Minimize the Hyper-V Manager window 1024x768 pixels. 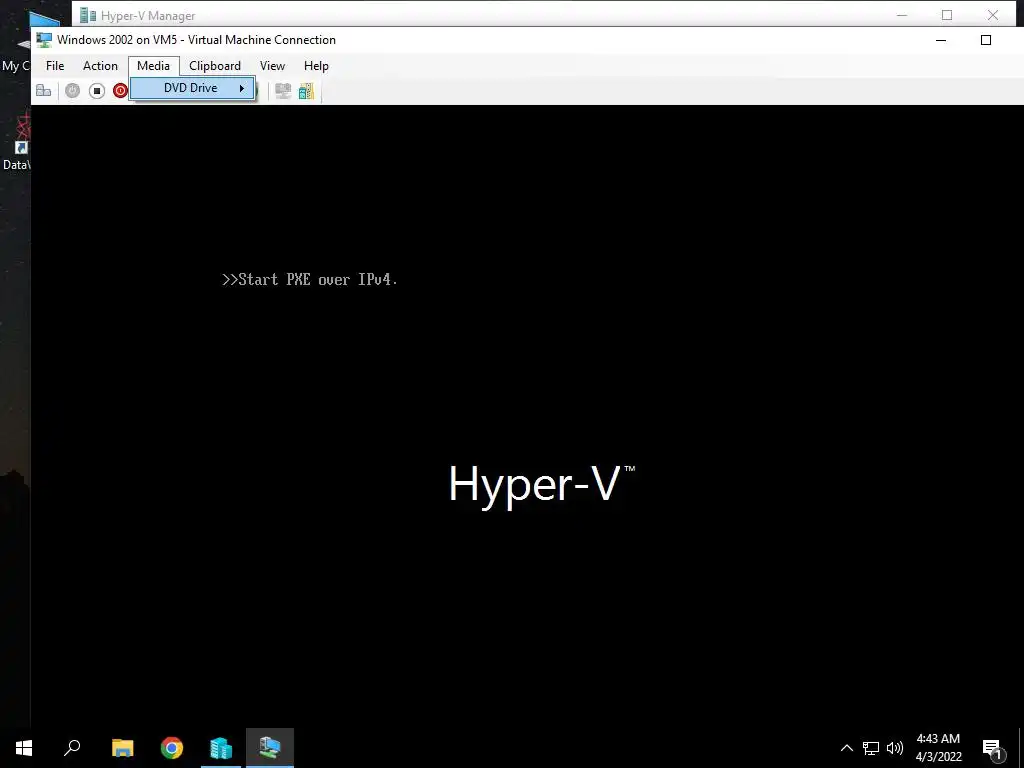(x=902, y=15)
